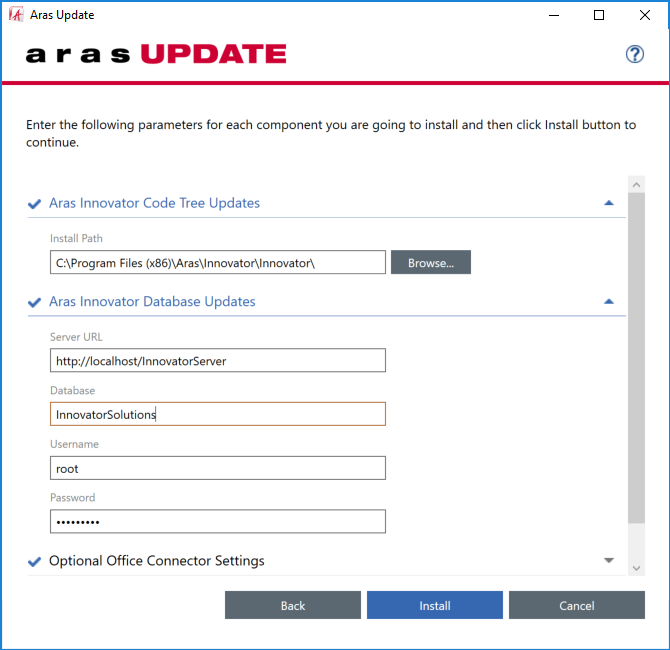Screen dimensions: 670x650
Task: Select the Username field containing root
Action: pyautogui.click(x=217, y=468)
